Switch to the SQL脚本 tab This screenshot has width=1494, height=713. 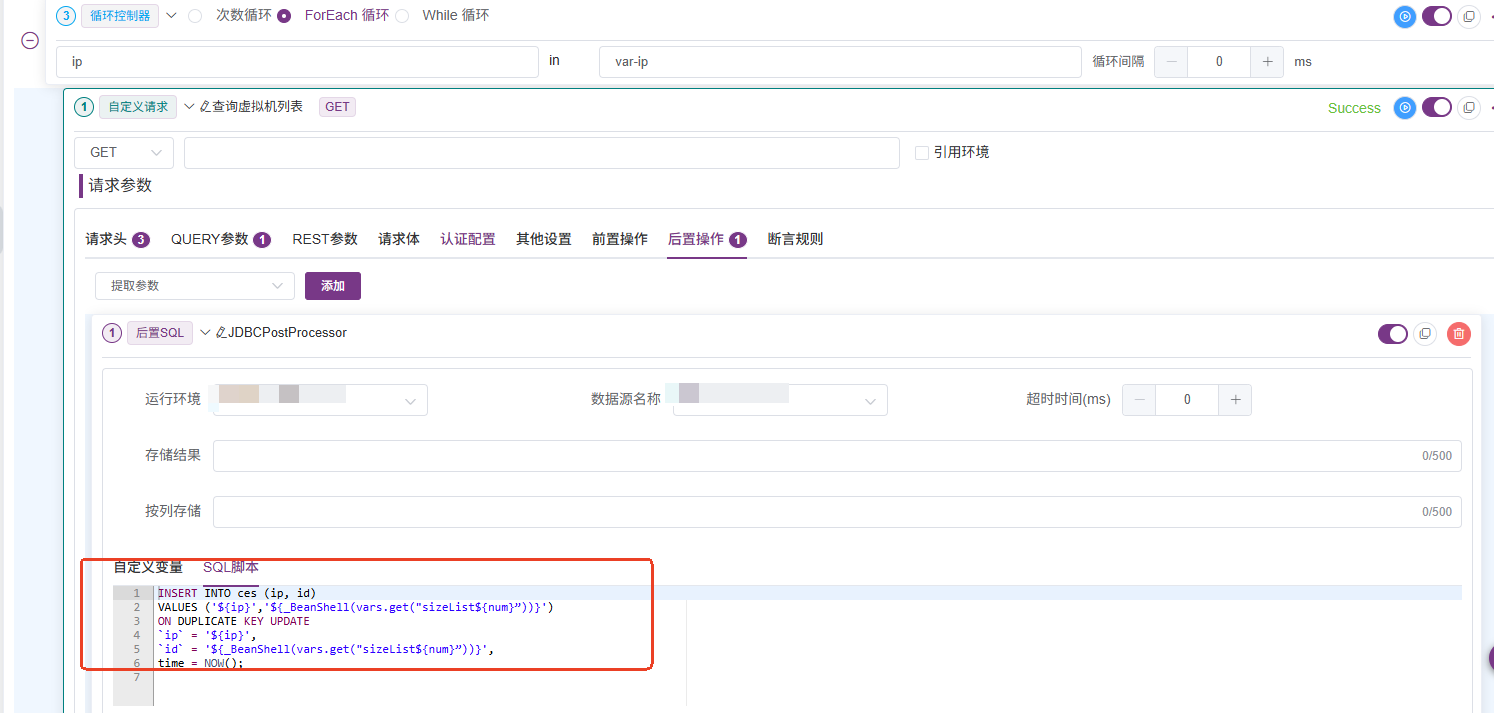point(231,567)
